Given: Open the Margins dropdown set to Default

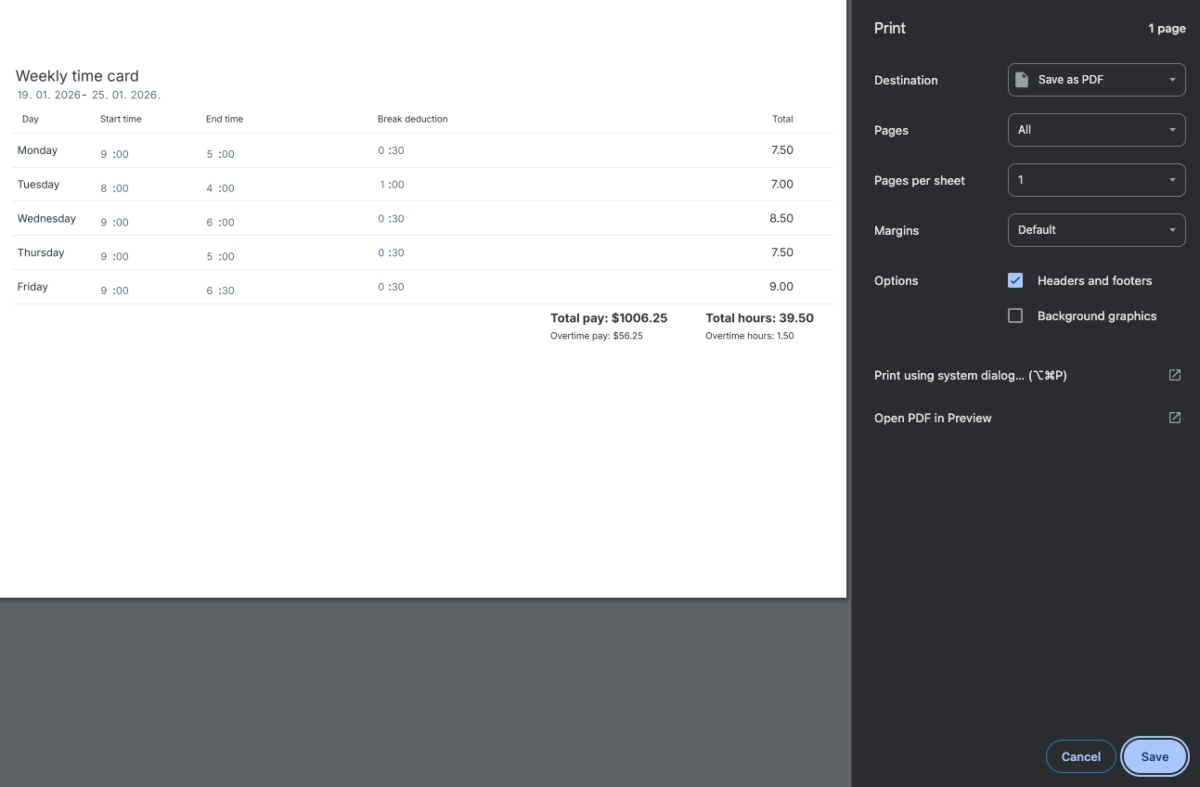Looking at the screenshot, I should click(x=1096, y=230).
